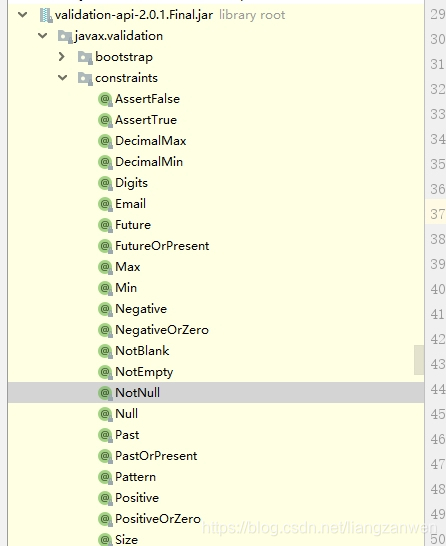Select the bootstrap folder label

(124, 57)
